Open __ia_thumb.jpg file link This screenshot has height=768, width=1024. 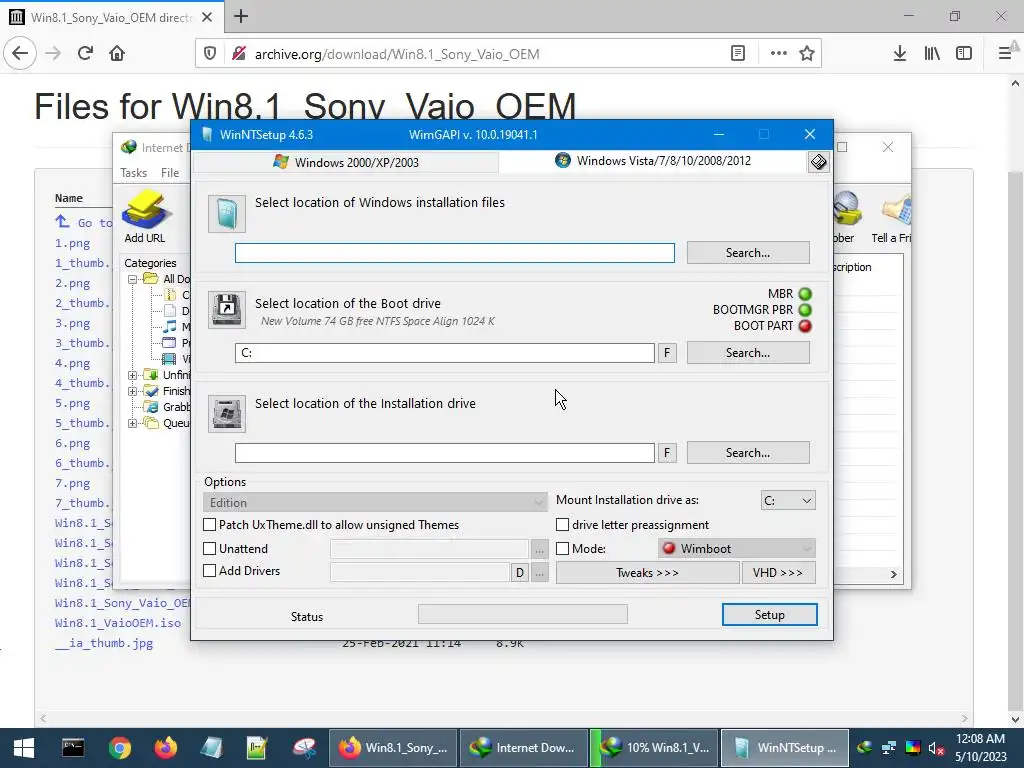[104, 643]
